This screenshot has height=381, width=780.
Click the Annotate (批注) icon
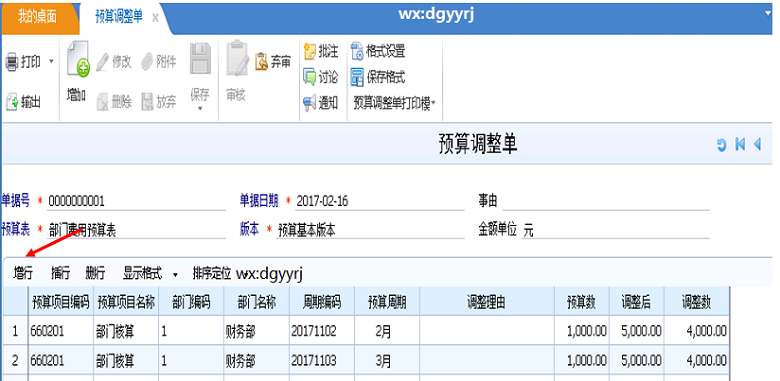click(x=310, y=51)
